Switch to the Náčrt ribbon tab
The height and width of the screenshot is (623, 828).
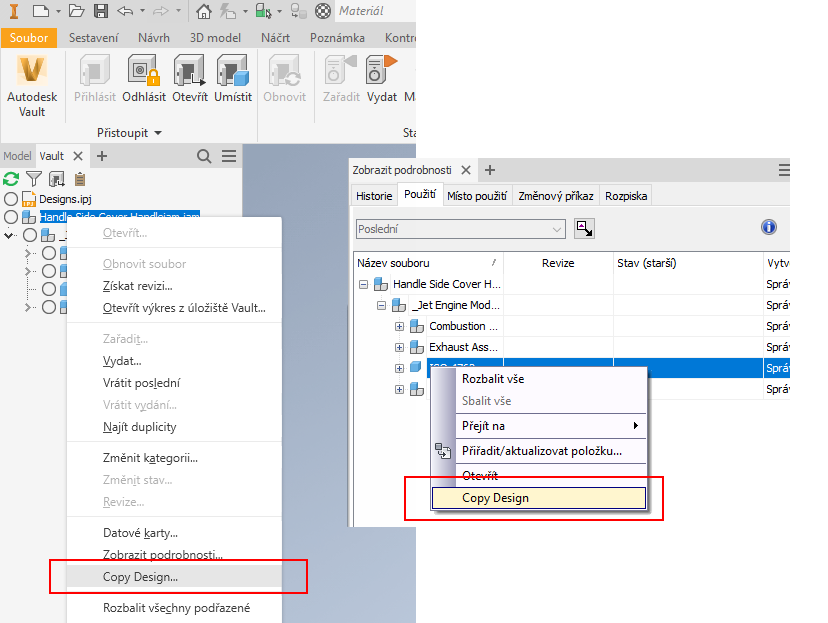click(x=275, y=38)
